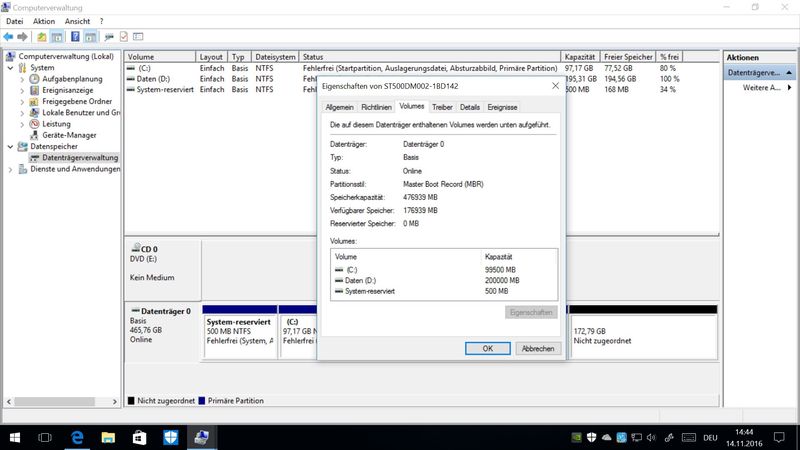Expand the Dienste und Anwendungen node

coord(11,169)
